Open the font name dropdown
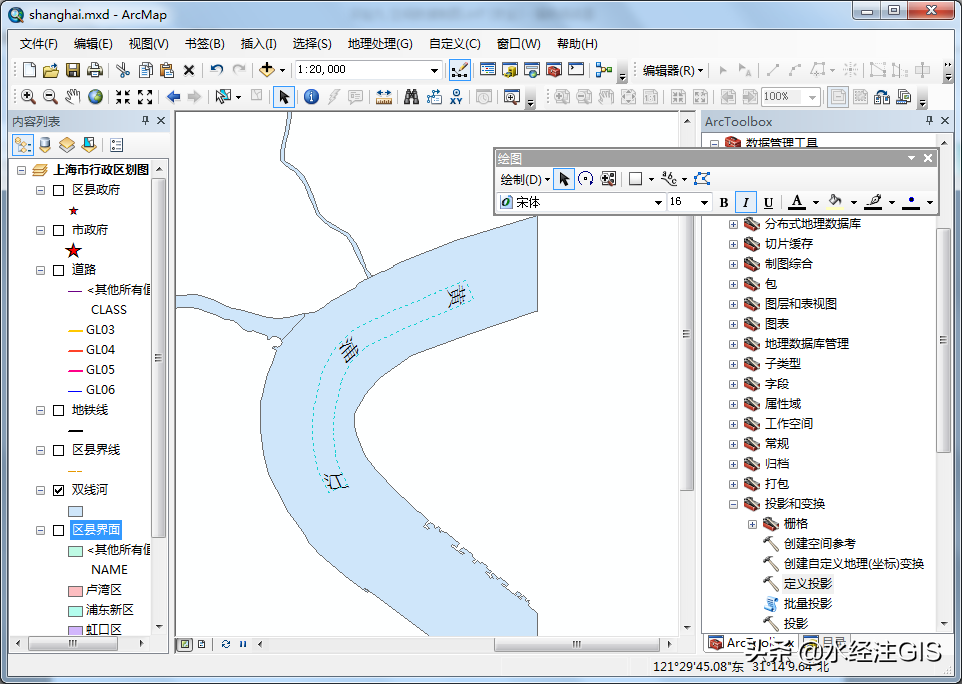The image size is (962, 684). (x=658, y=202)
